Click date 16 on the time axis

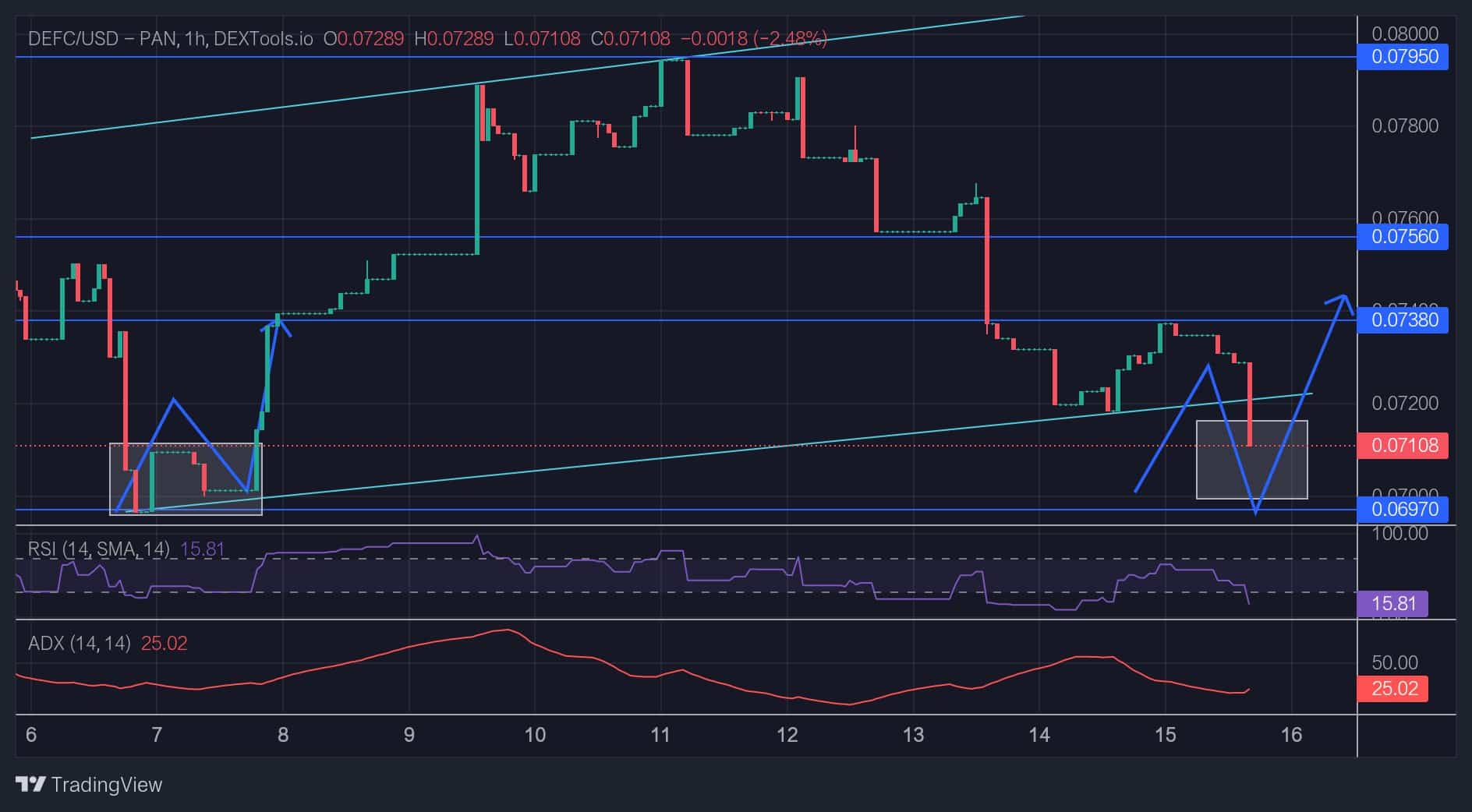pos(1291,735)
